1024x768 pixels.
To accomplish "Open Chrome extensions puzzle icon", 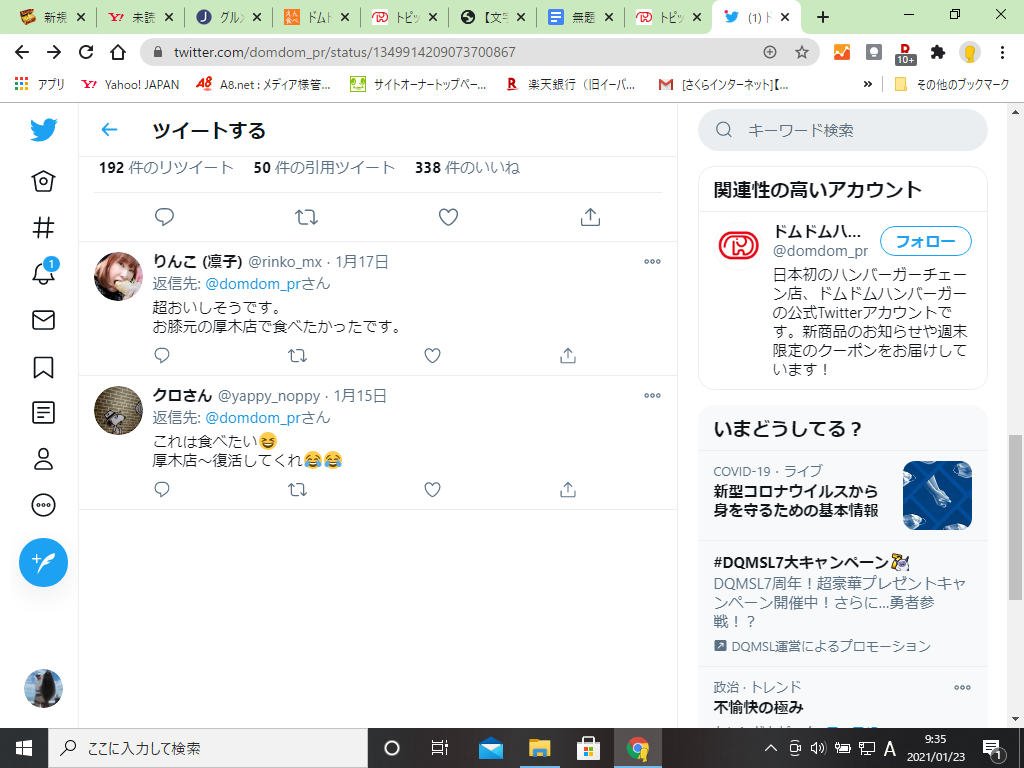I will click(x=938, y=52).
